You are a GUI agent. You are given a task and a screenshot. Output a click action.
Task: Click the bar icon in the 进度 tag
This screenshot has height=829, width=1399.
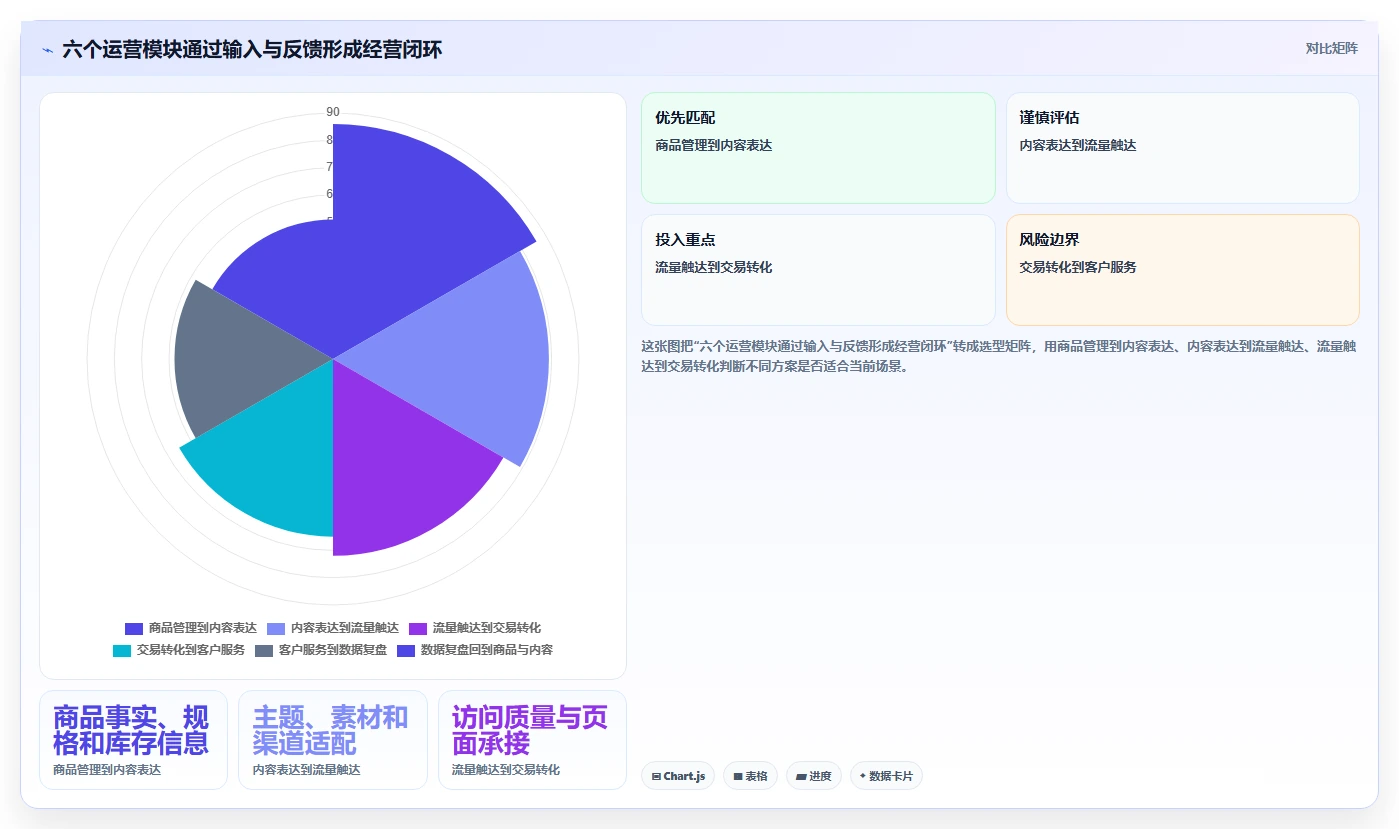point(801,776)
